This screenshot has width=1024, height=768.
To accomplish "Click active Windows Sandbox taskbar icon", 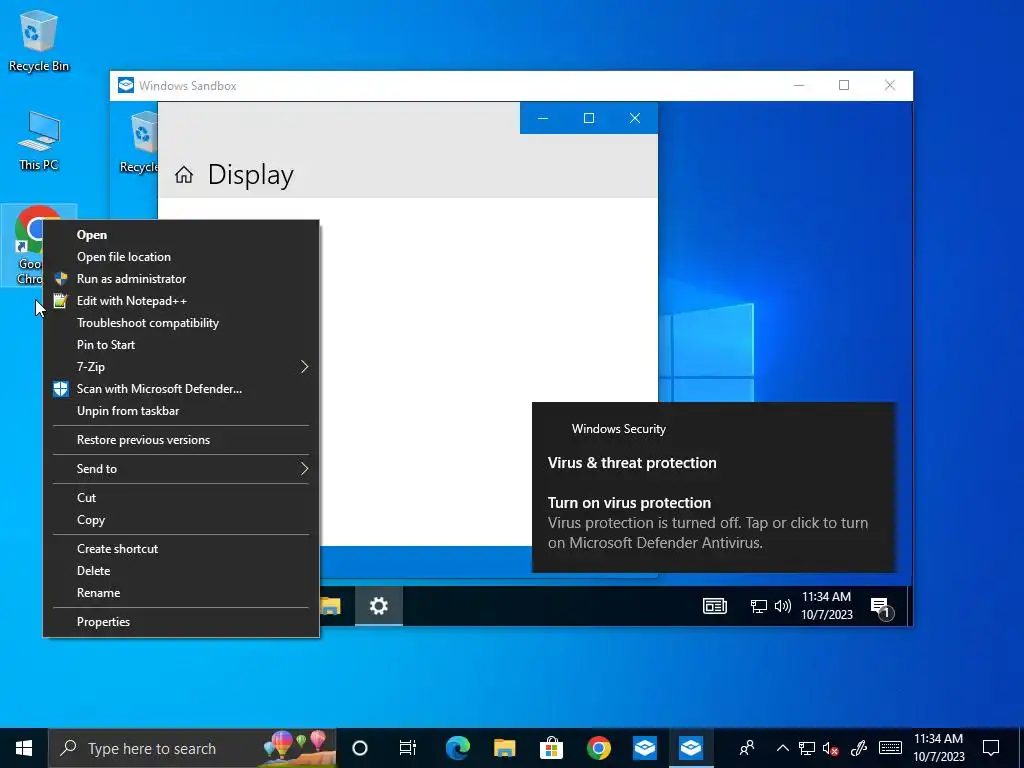I will [x=691, y=748].
